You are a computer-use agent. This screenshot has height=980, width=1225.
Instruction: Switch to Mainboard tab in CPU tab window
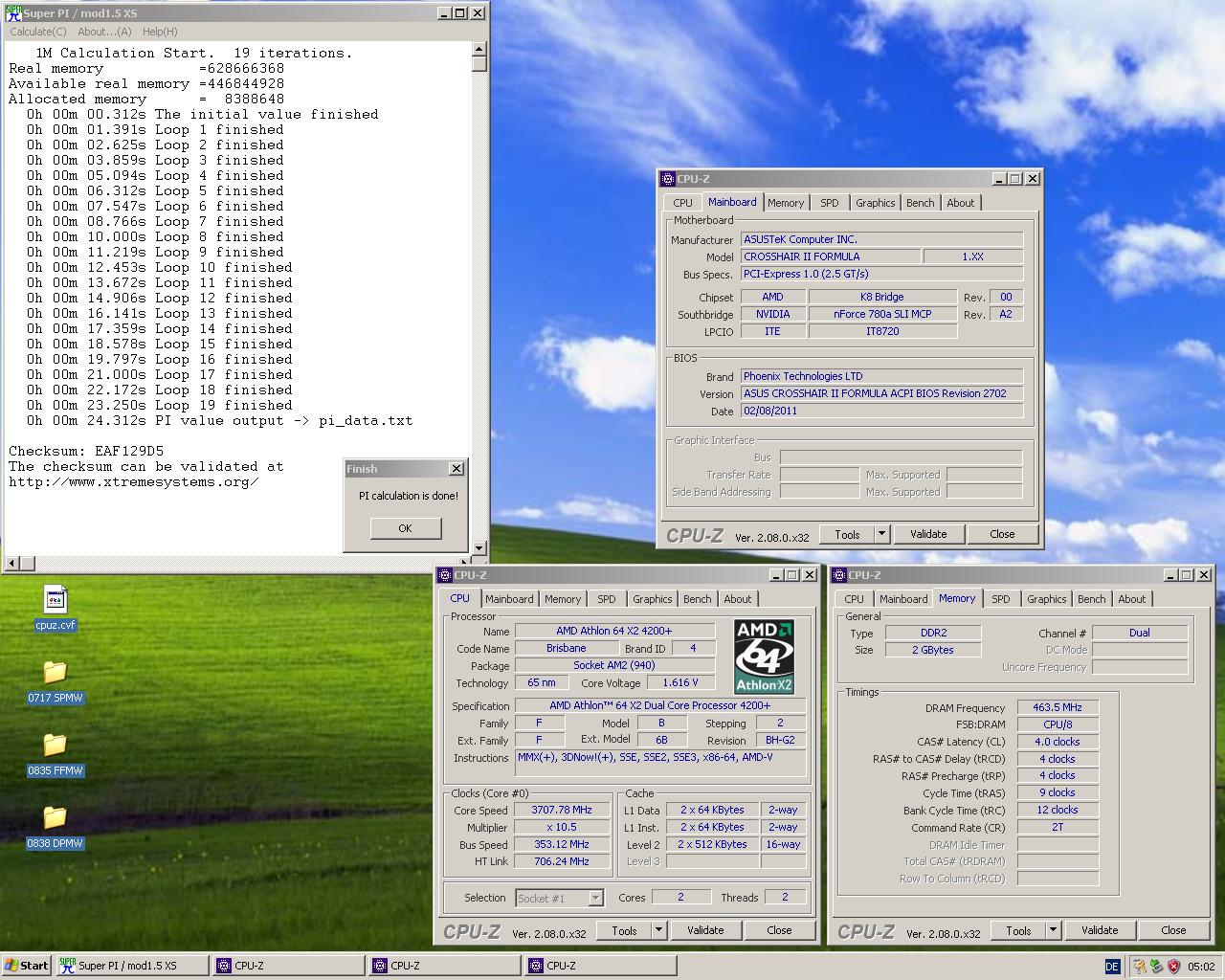click(x=509, y=599)
